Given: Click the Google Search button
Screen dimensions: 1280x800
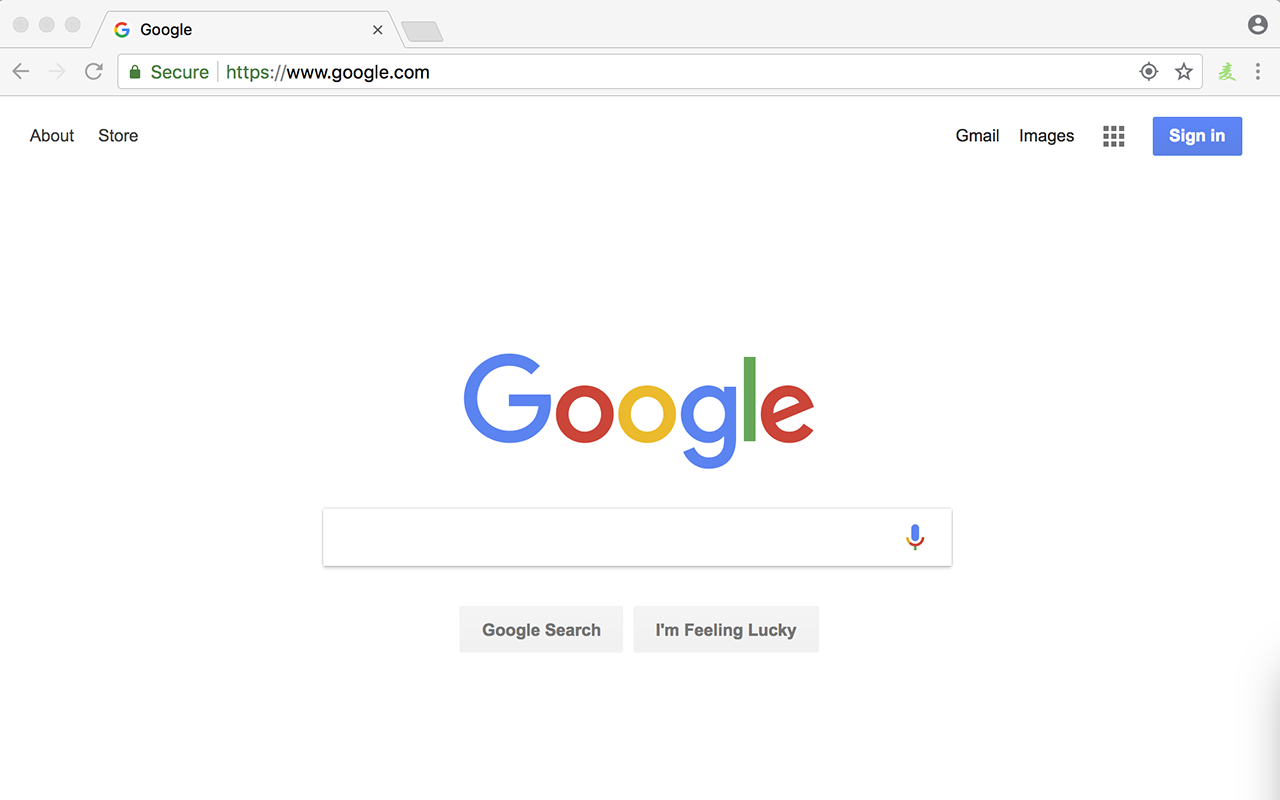Looking at the screenshot, I should click(x=541, y=629).
